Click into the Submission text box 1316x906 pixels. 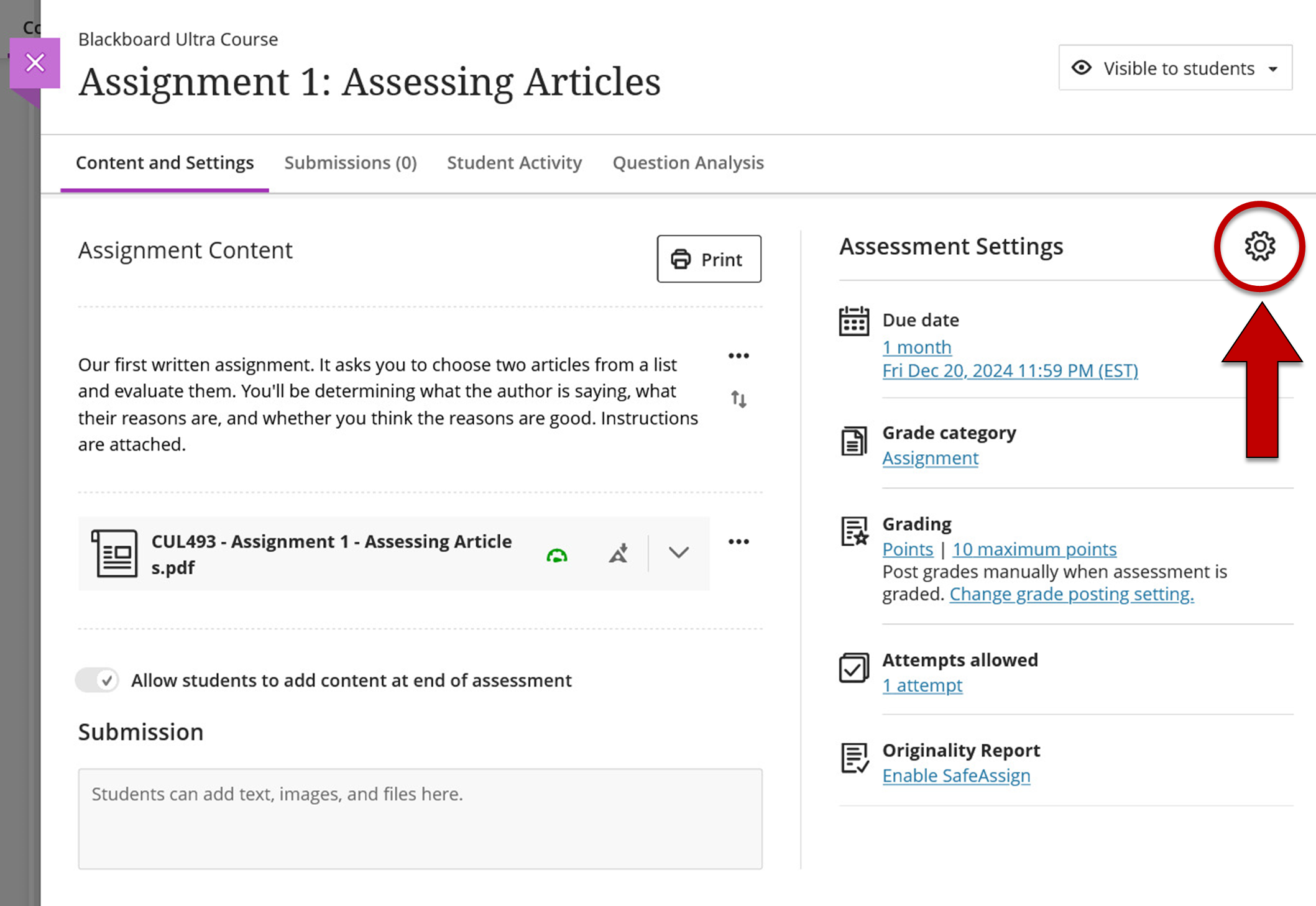(420, 818)
